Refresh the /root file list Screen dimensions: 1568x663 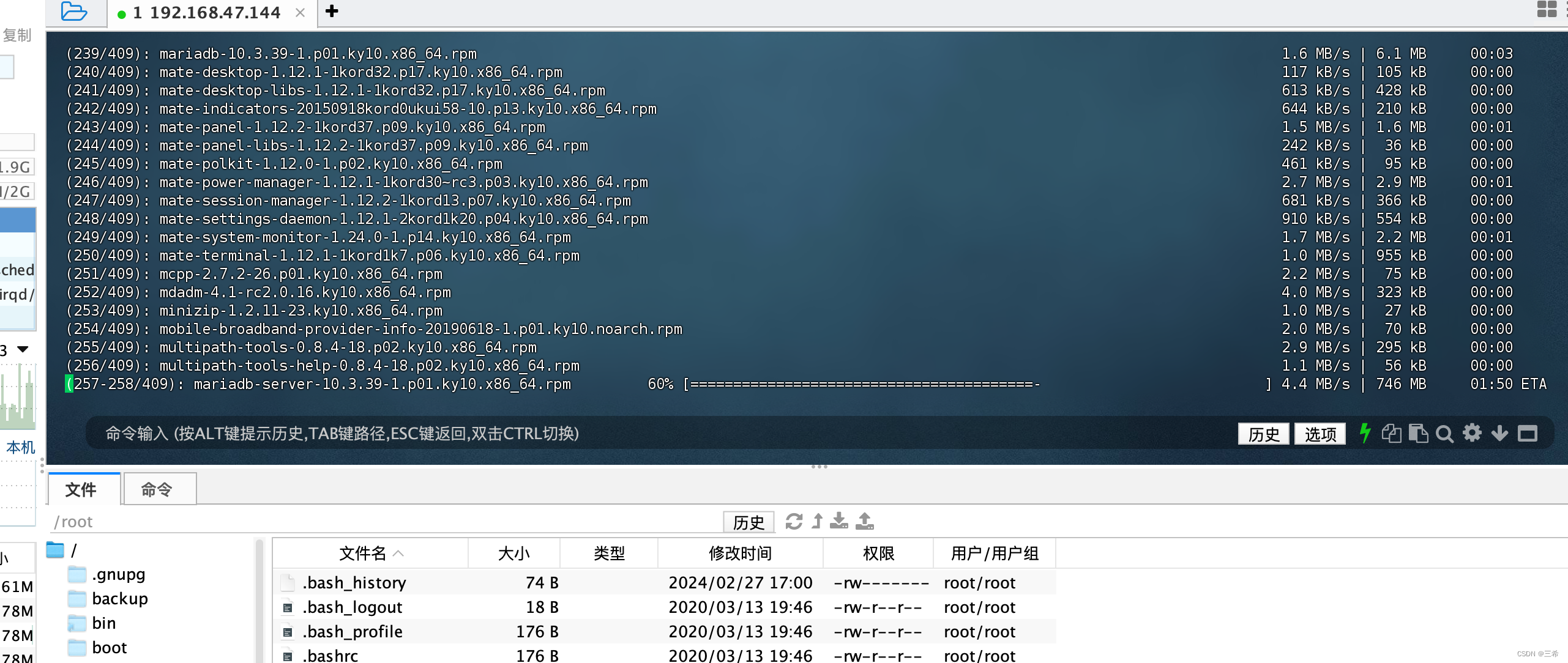coord(793,522)
